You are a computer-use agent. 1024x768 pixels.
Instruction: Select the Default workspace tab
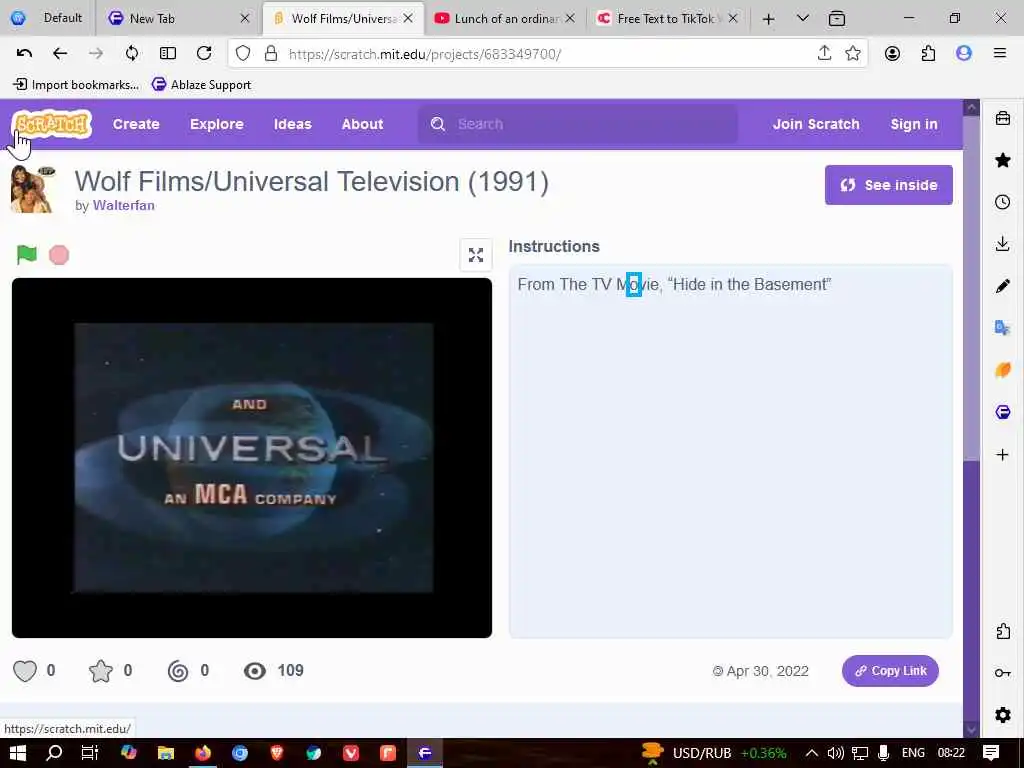(47, 18)
